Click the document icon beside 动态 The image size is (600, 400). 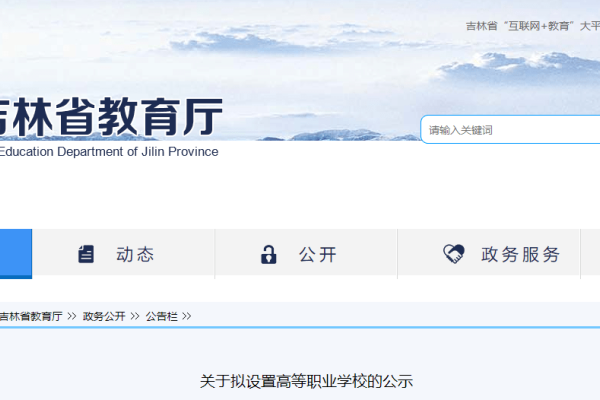point(86,254)
